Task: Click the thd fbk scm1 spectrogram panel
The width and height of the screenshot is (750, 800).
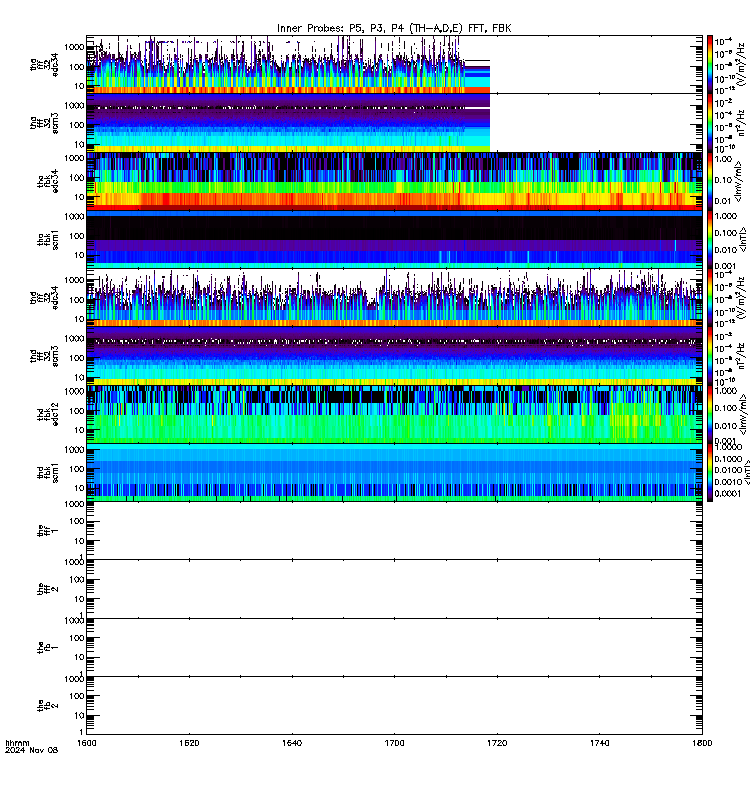Action: click(x=394, y=472)
